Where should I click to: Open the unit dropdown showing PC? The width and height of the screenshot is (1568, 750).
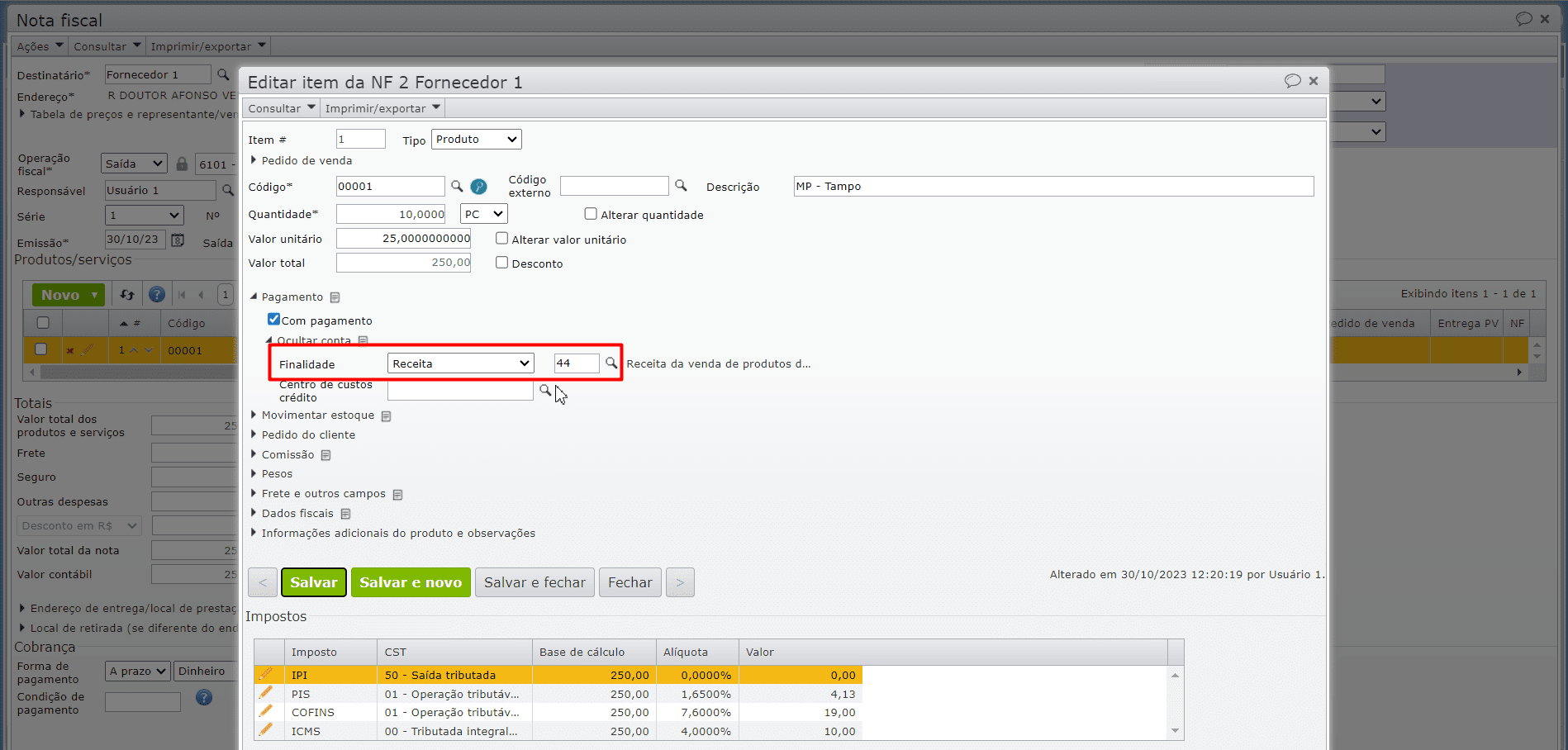pyautogui.click(x=483, y=214)
